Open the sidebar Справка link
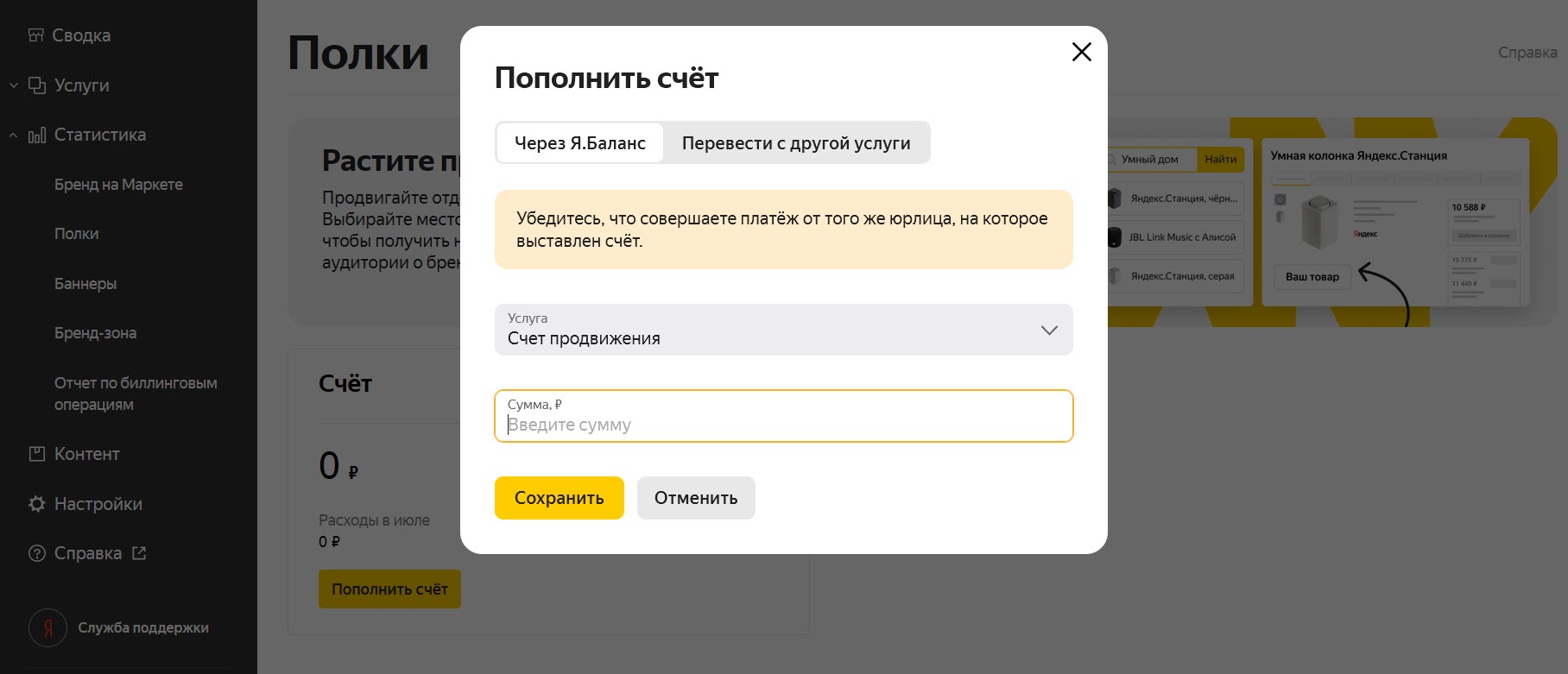The width and height of the screenshot is (1568, 674). click(x=88, y=553)
